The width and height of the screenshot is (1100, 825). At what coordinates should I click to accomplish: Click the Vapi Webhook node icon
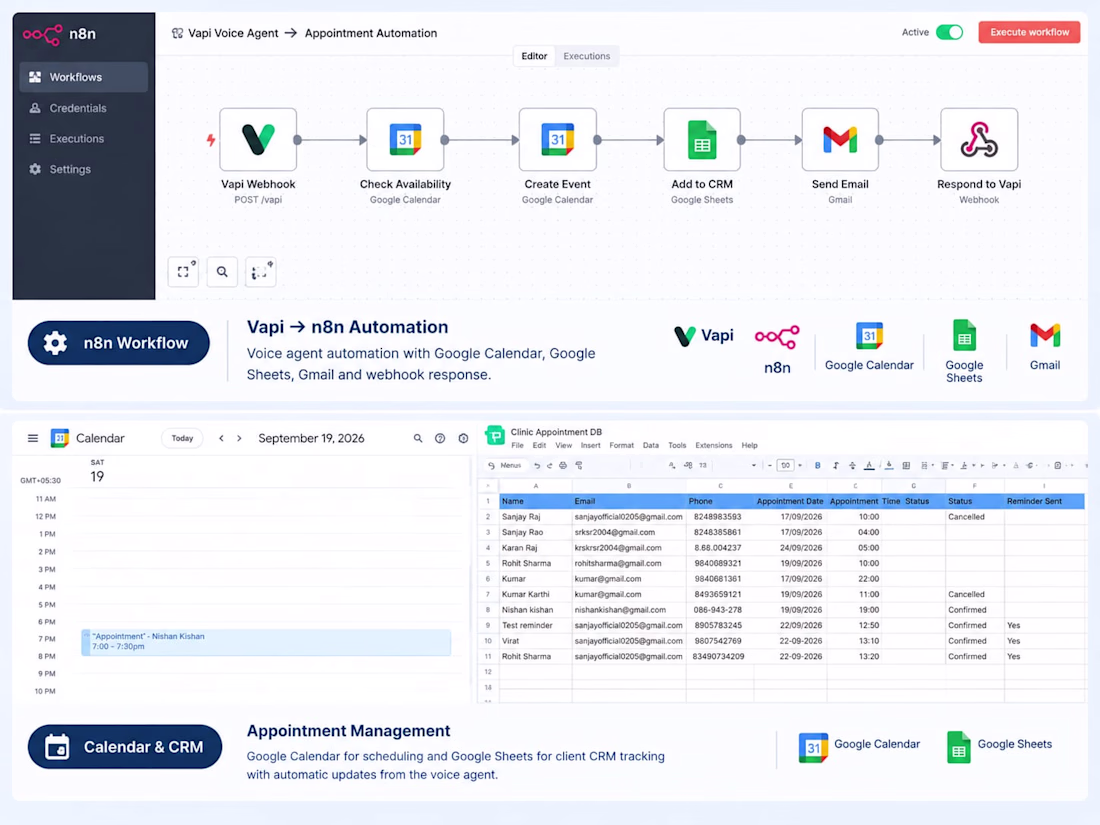pyautogui.click(x=258, y=139)
